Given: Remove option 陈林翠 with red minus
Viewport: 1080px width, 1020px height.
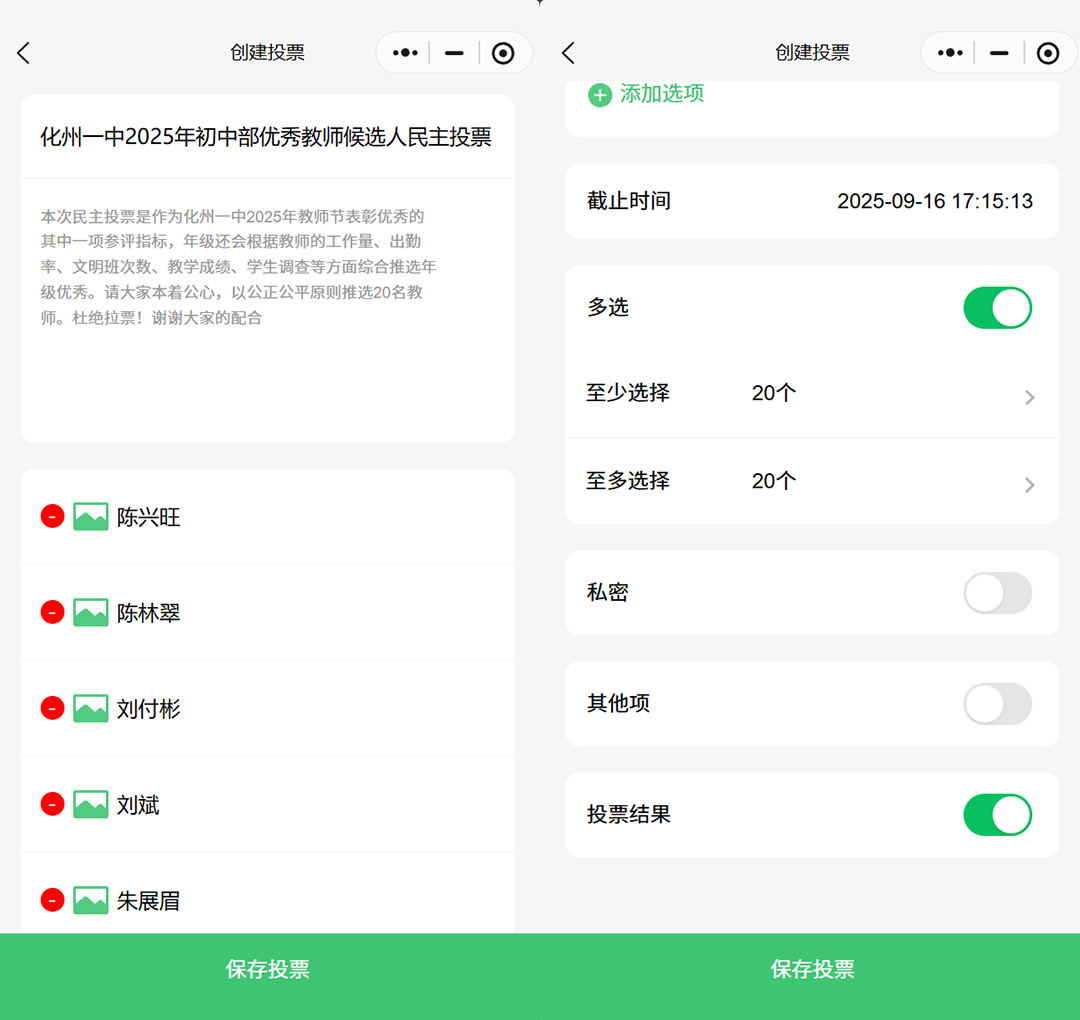Looking at the screenshot, I should point(52,612).
